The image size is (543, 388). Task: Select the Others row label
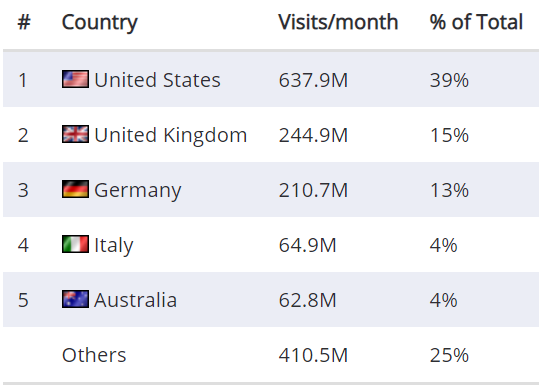tap(94, 355)
